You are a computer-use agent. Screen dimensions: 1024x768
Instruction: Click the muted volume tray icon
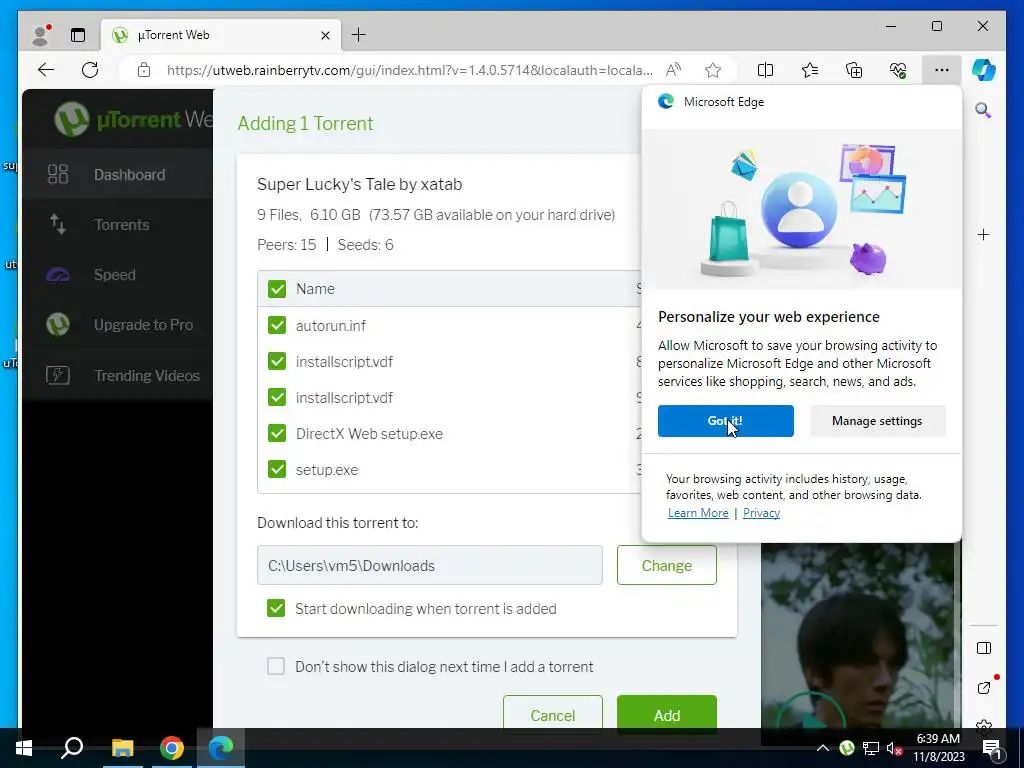(x=894, y=748)
